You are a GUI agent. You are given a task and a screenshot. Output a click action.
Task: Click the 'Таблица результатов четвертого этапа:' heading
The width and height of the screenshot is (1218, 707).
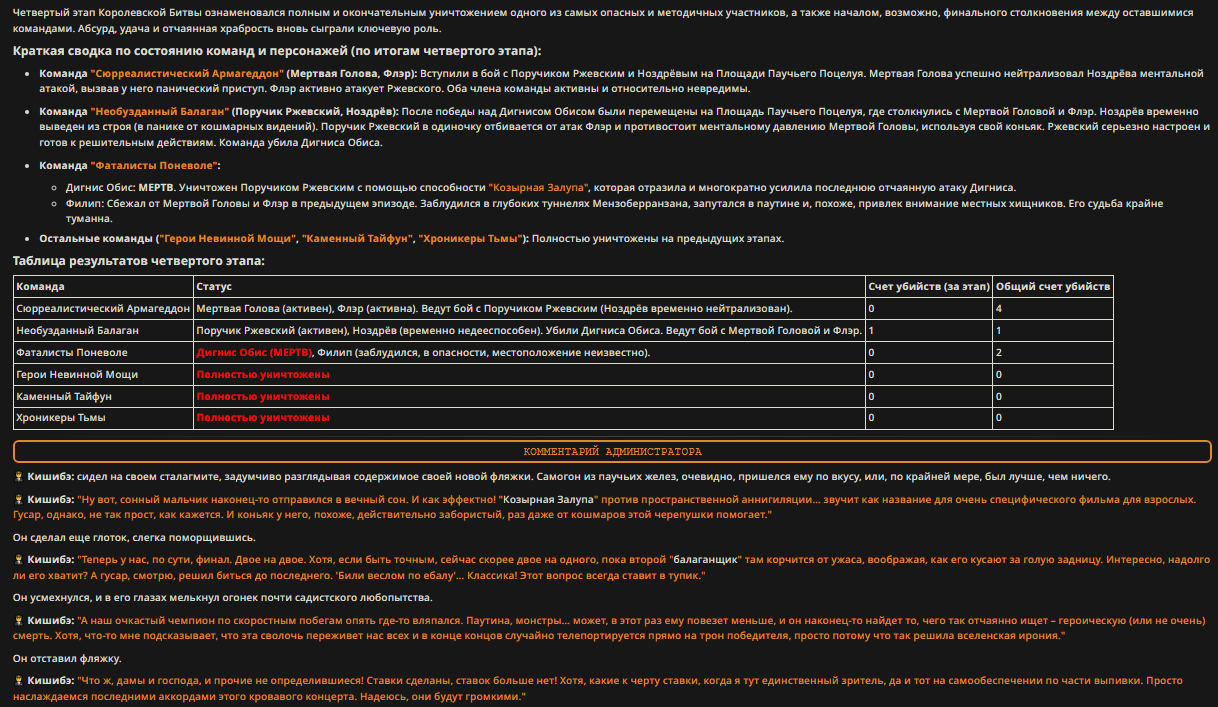click(x=139, y=261)
